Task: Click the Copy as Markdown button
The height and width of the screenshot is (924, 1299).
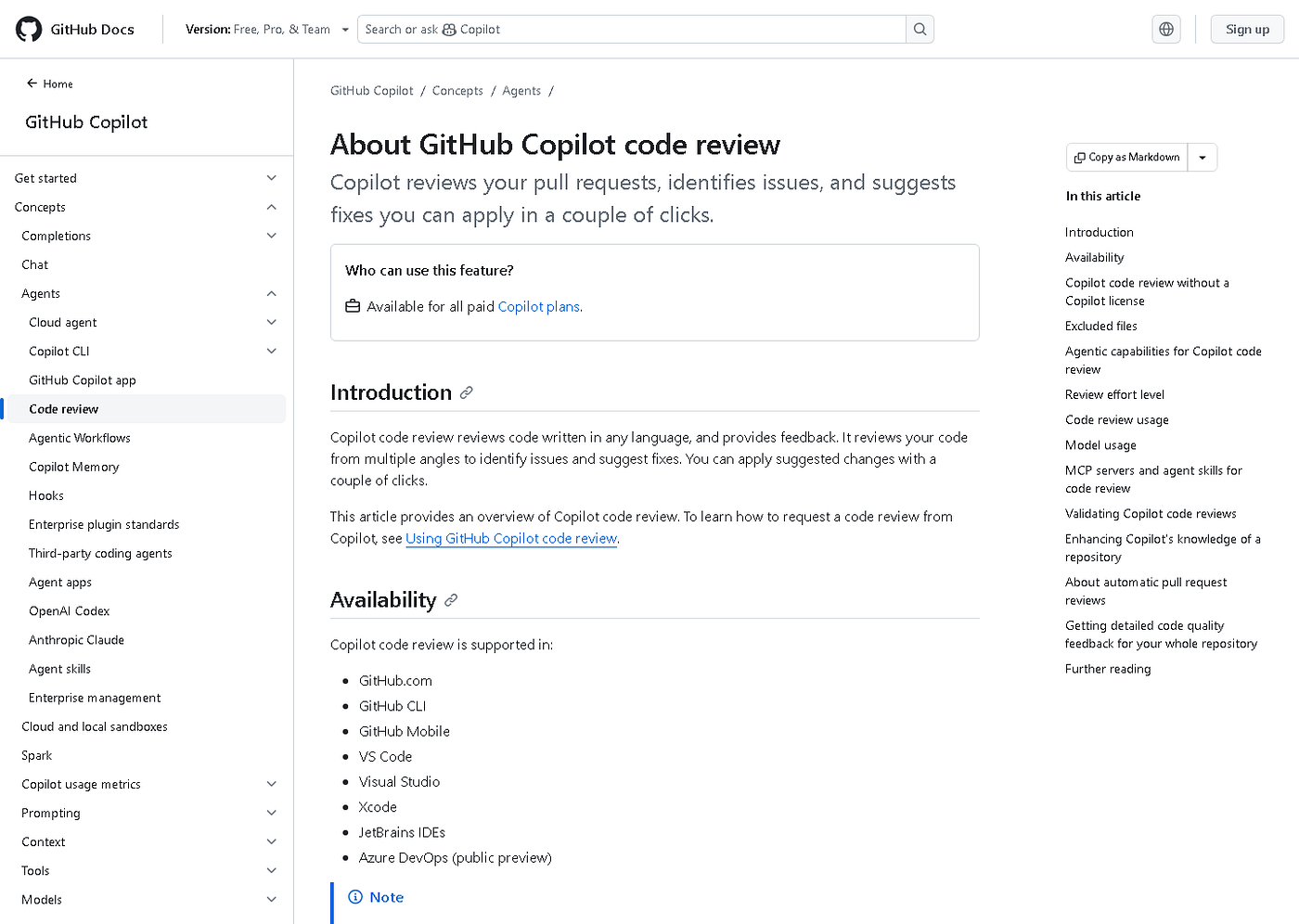Action: (x=1127, y=158)
